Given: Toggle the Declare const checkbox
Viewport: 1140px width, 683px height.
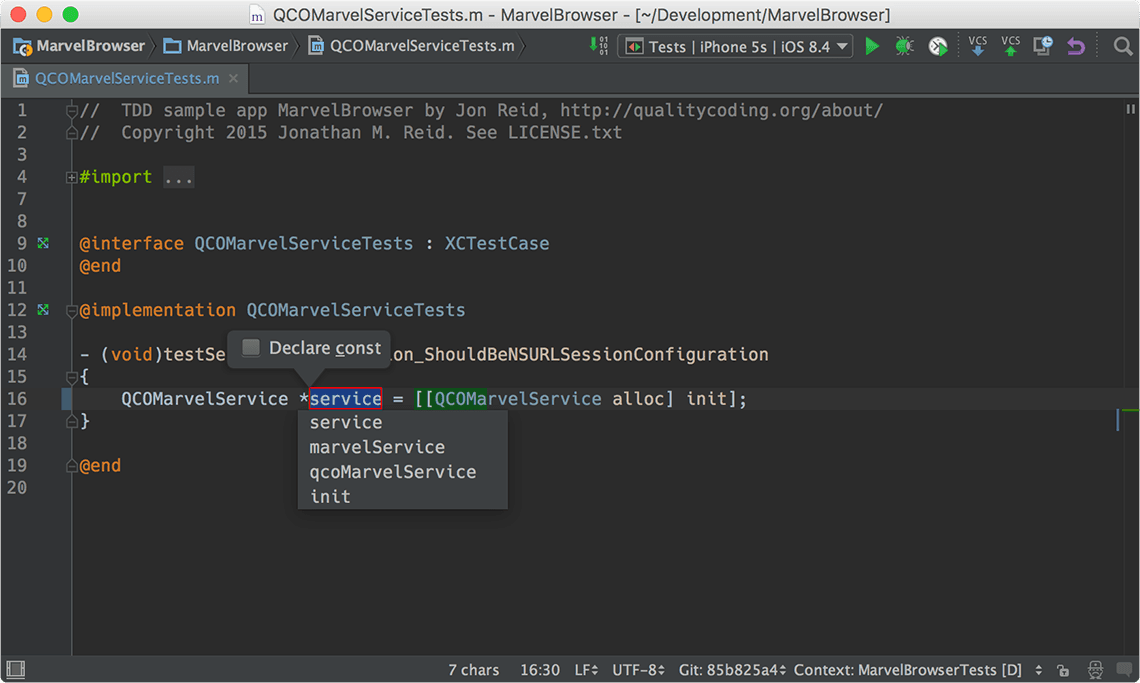Looking at the screenshot, I should coord(250,348).
